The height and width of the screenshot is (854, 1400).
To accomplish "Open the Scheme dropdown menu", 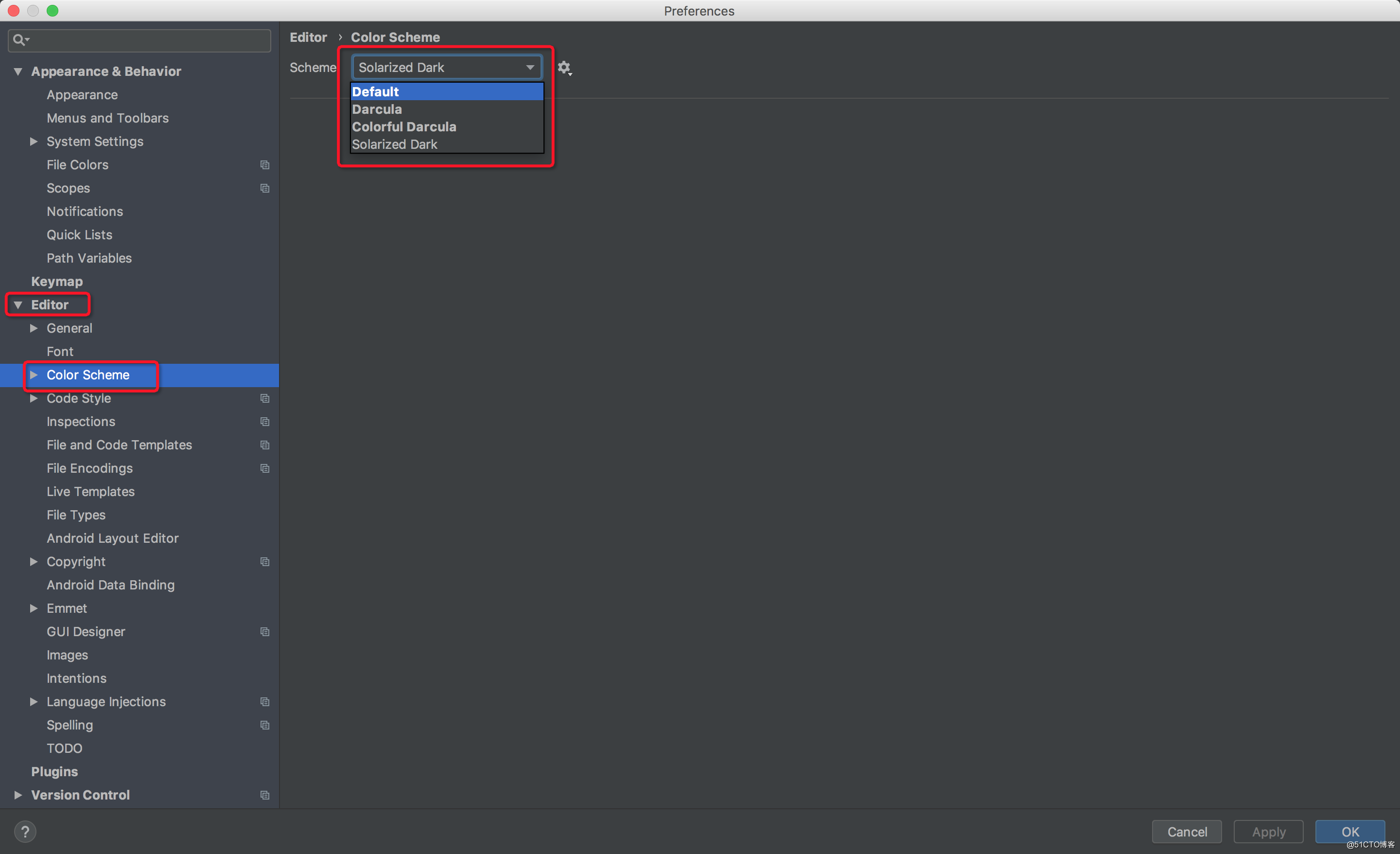I will [x=444, y=67].
